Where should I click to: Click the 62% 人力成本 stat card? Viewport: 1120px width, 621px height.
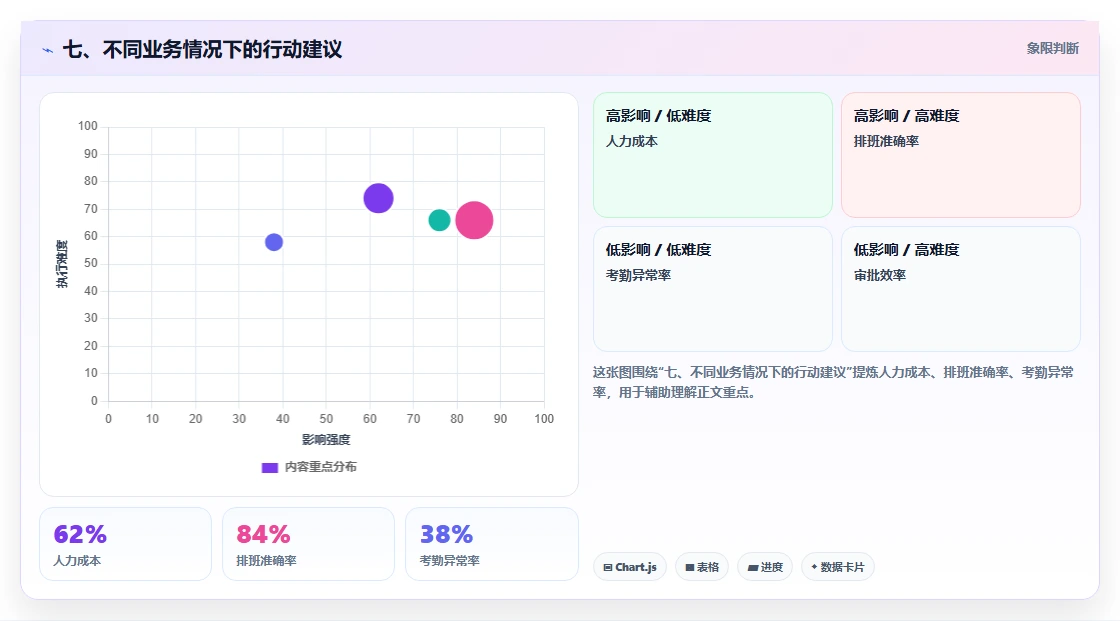tap(126, 544)
